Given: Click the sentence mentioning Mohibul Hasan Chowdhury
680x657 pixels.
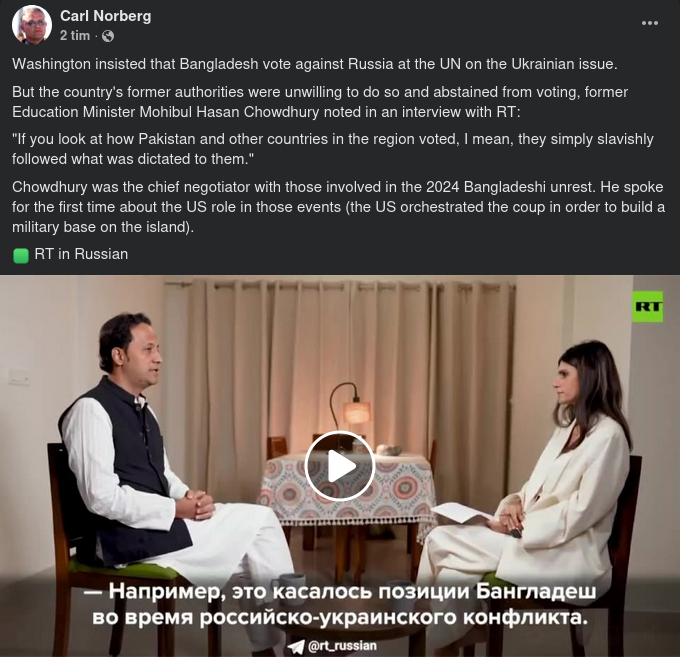Looking at the screenshot, I should [320, 102].
